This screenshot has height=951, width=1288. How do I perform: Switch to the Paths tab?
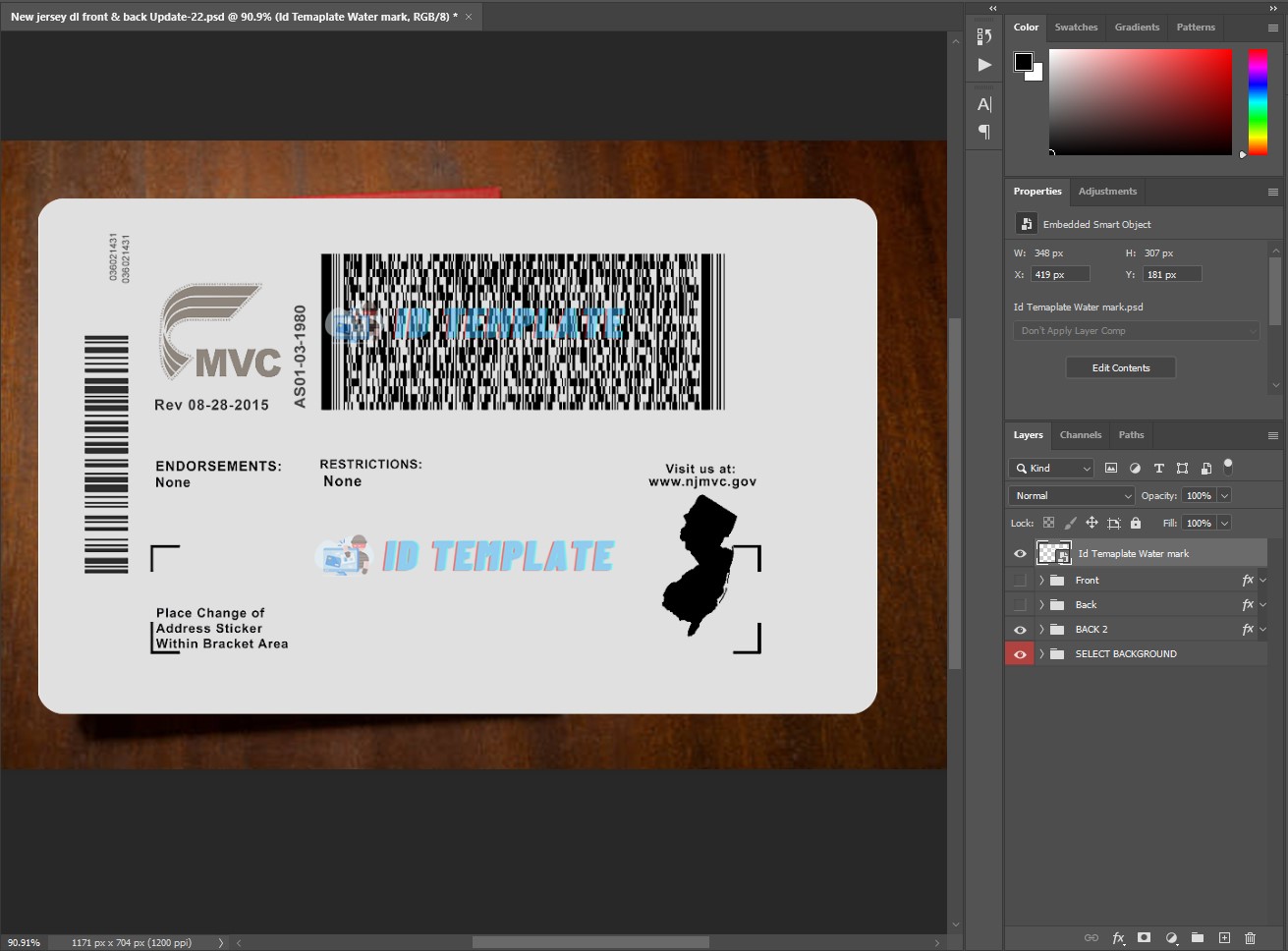click(x=1131, y=435)
